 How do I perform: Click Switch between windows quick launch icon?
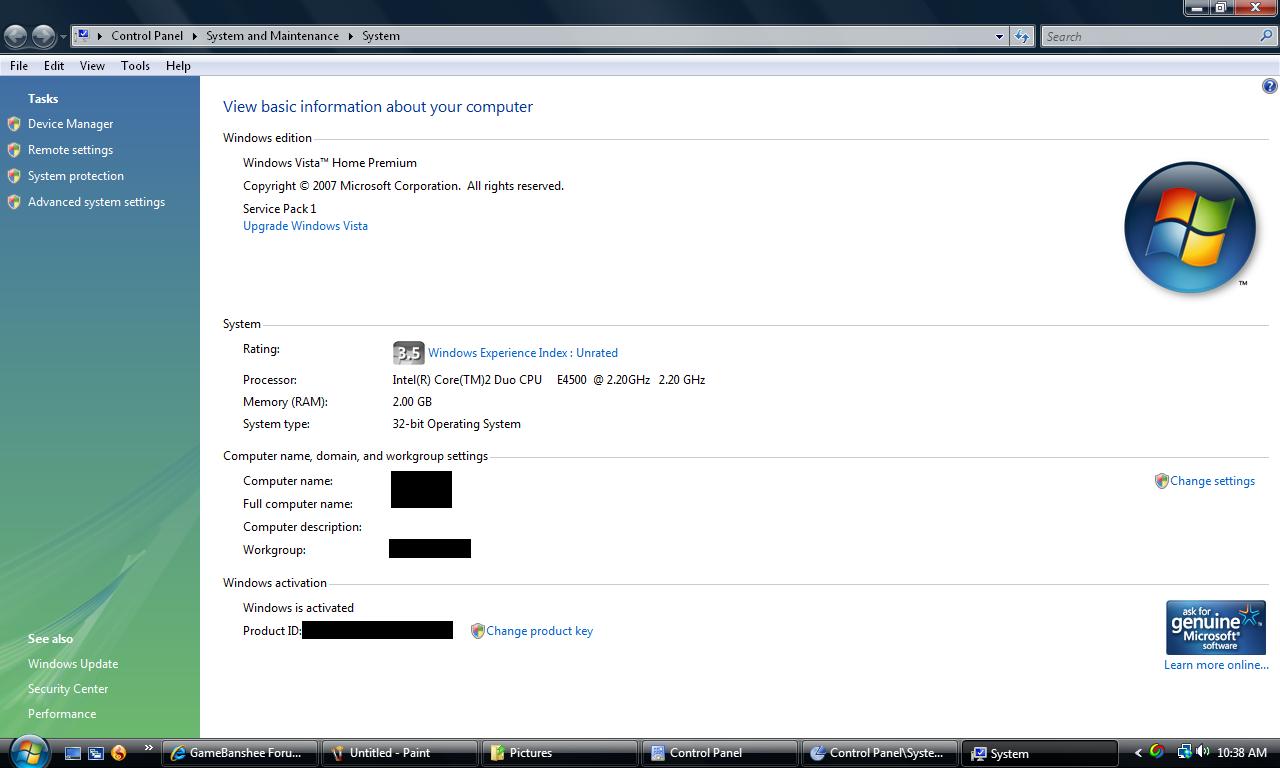[x=96, y=753]
